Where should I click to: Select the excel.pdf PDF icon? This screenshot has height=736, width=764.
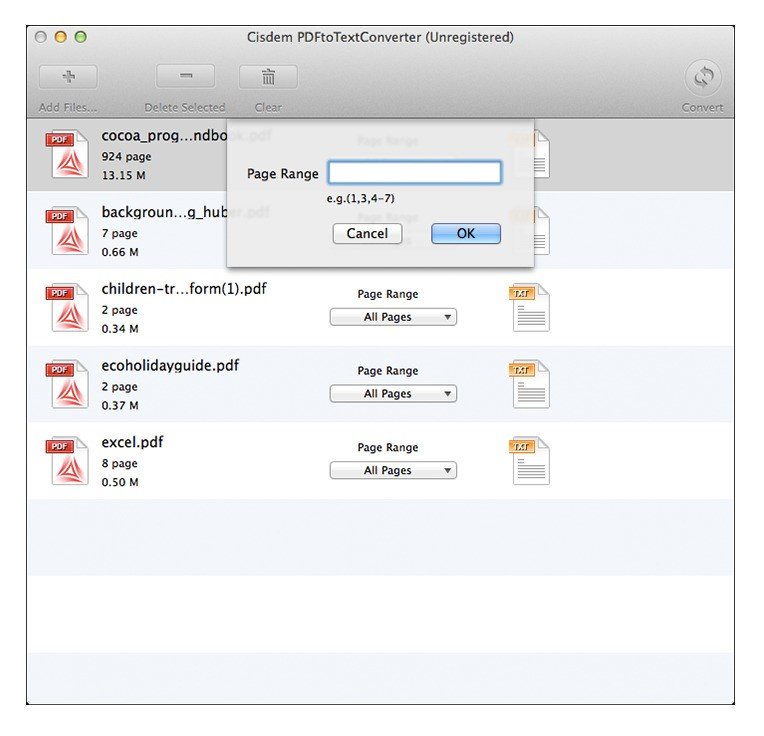[x=67, y=461]
